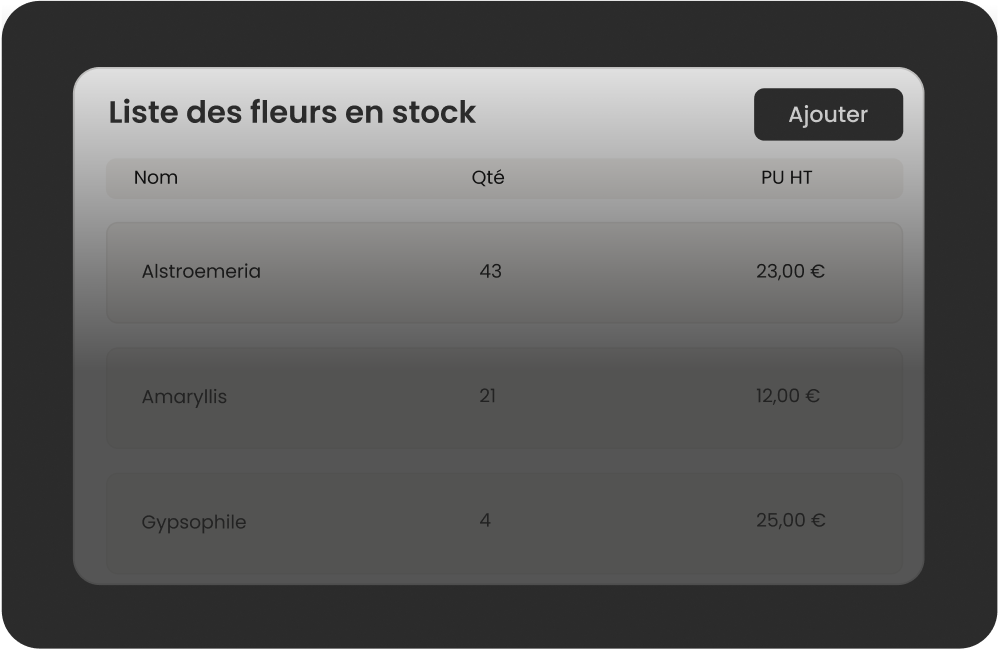Viewport: 998px width, 654px height.
Task: Open the Amaryllis row card
Action: [x=504, y=398]
